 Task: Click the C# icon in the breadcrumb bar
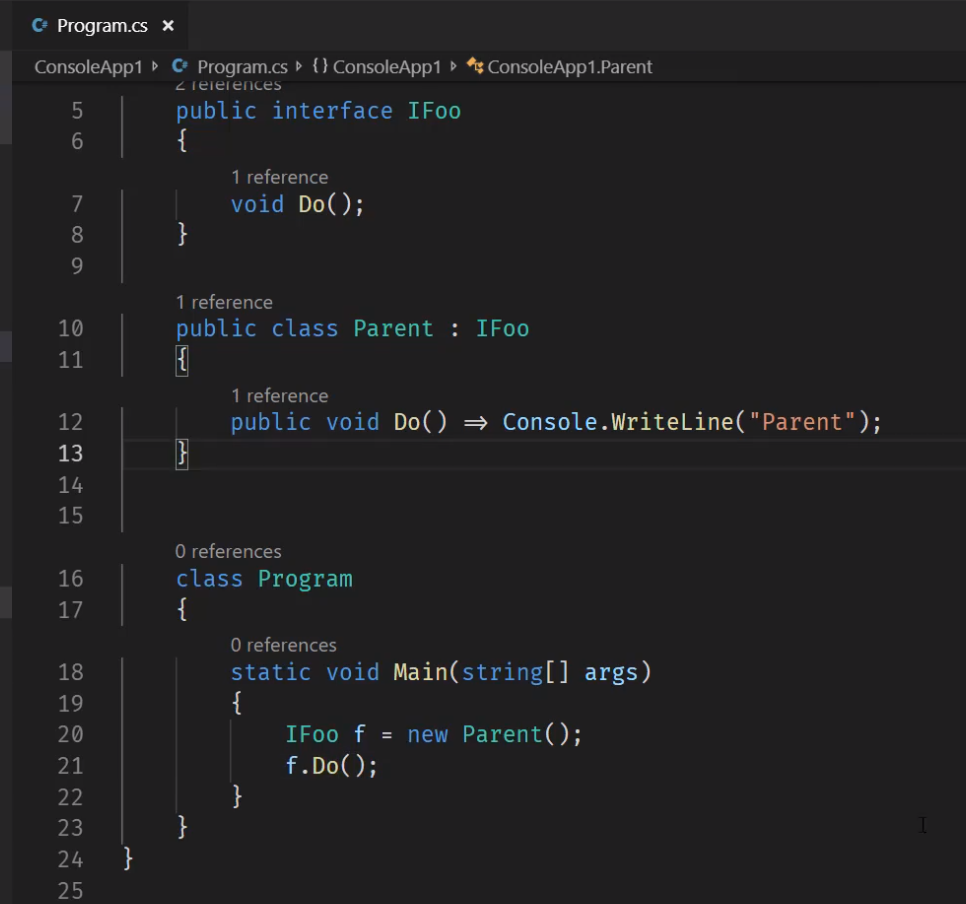[x=180, y=67]
